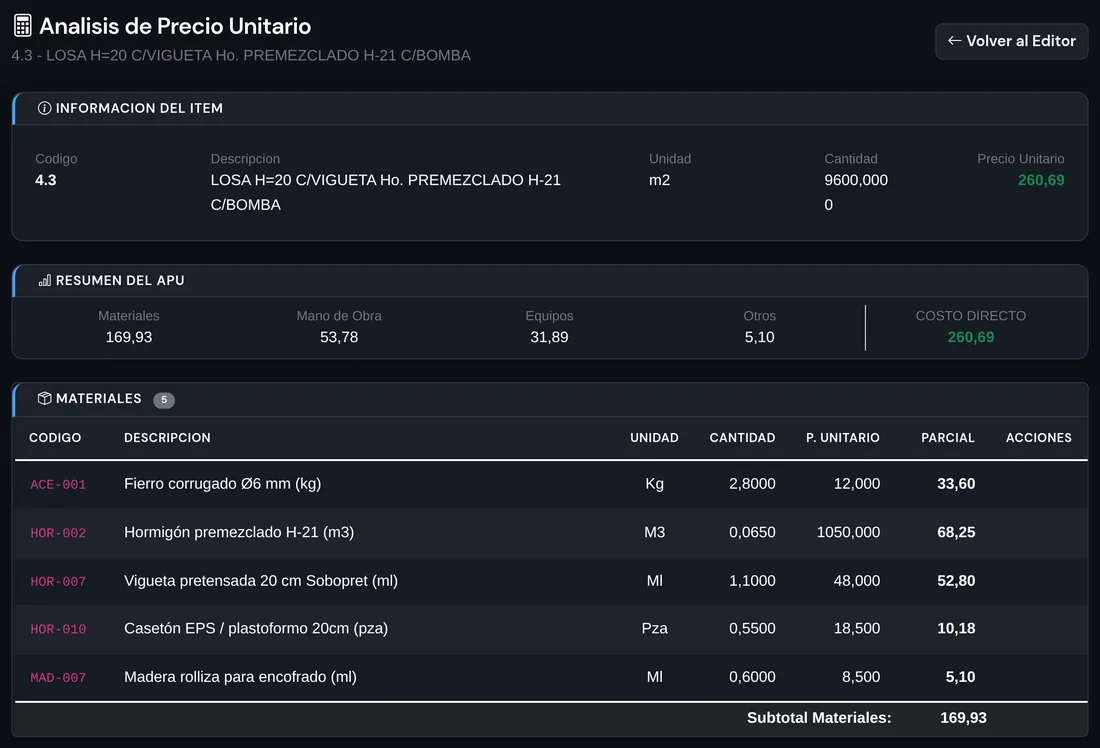Click the unit price 48,000 cell
Viewport: 1100px width, 748px height.
pyautogui.click(x=857, y=580)
